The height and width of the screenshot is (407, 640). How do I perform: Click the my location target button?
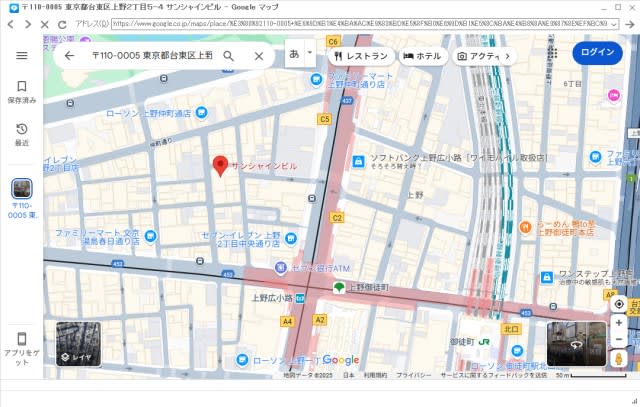coord(619,304)
